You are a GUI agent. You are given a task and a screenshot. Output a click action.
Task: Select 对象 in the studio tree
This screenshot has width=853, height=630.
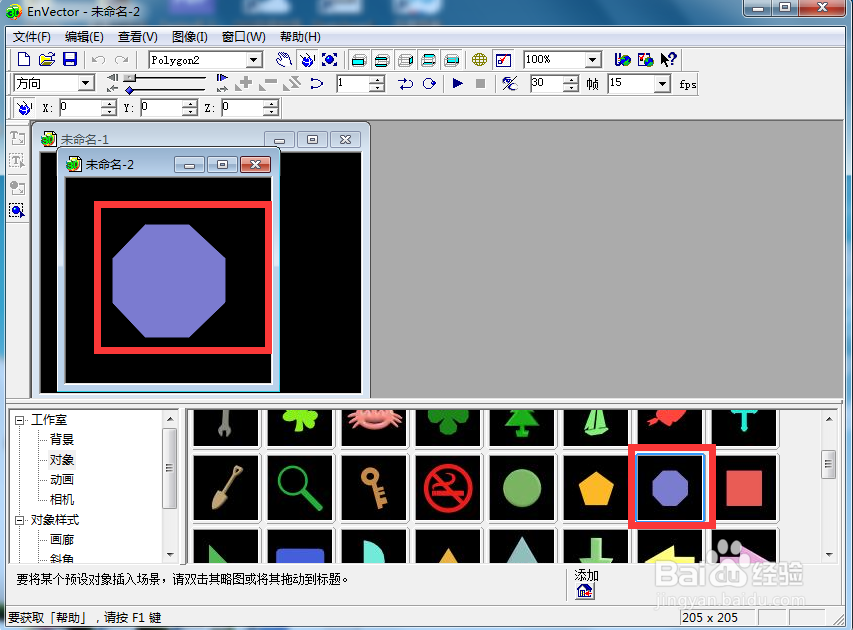coord(61,460)
